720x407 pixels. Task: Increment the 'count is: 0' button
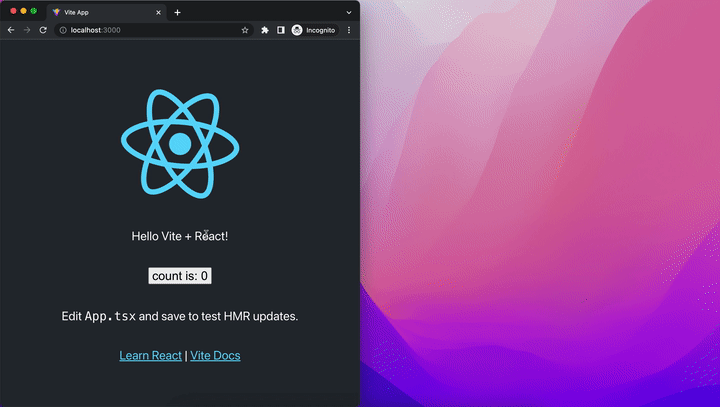(x=180, y=276)
